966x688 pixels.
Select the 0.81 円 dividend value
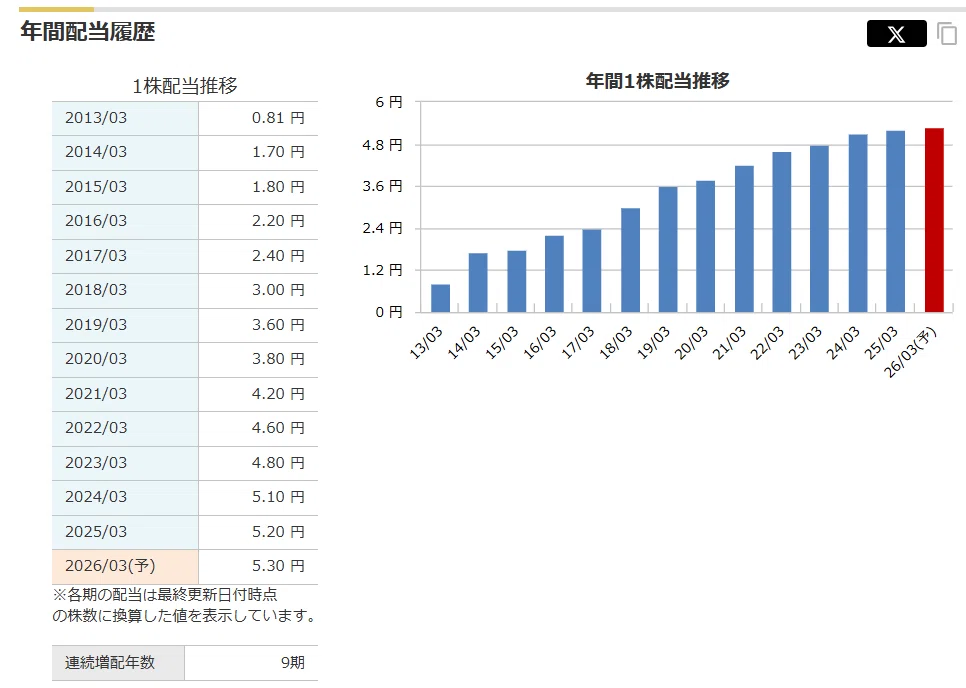click(278, 118)
